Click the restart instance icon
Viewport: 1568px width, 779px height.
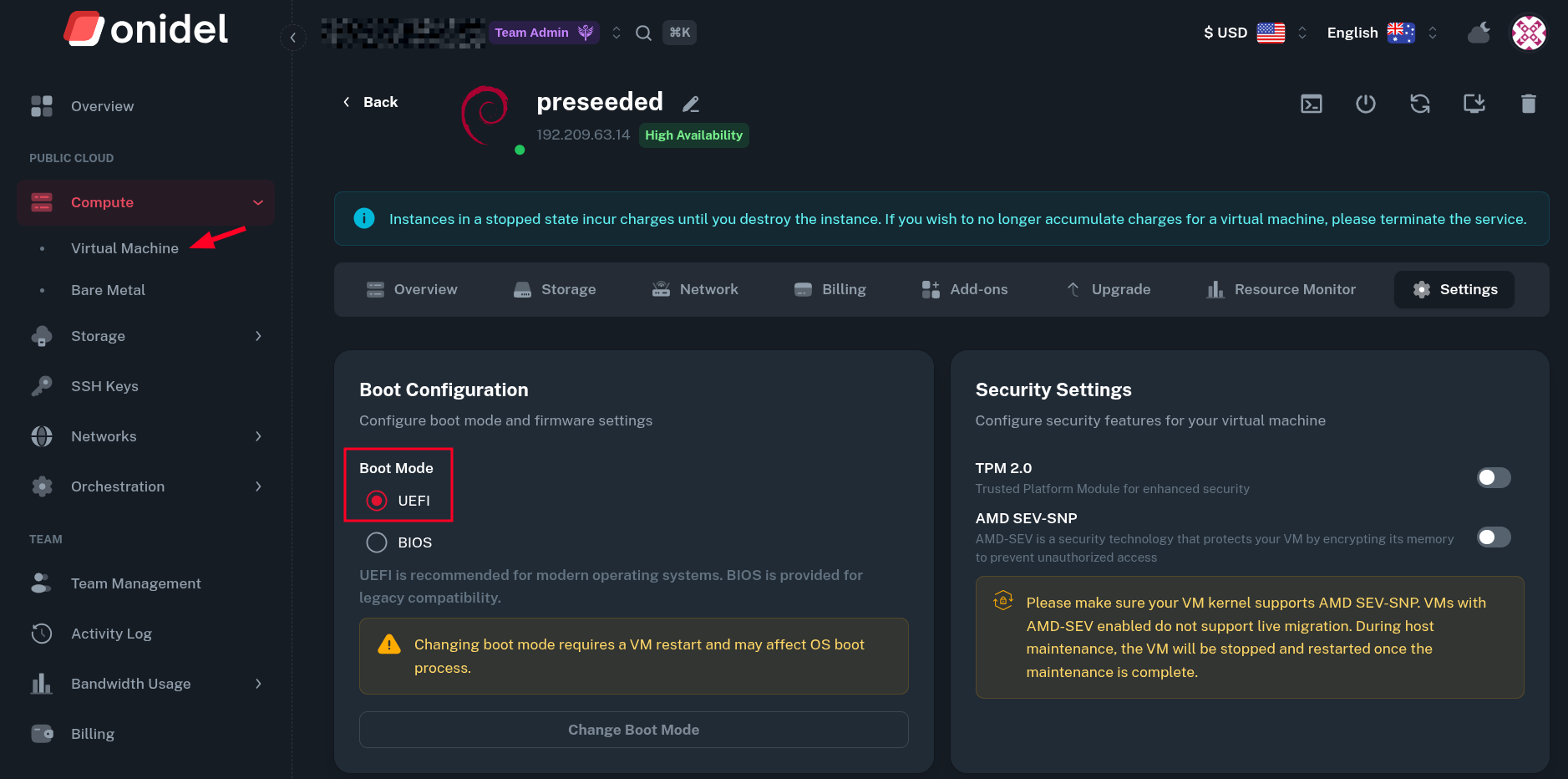click(1420, 104)
